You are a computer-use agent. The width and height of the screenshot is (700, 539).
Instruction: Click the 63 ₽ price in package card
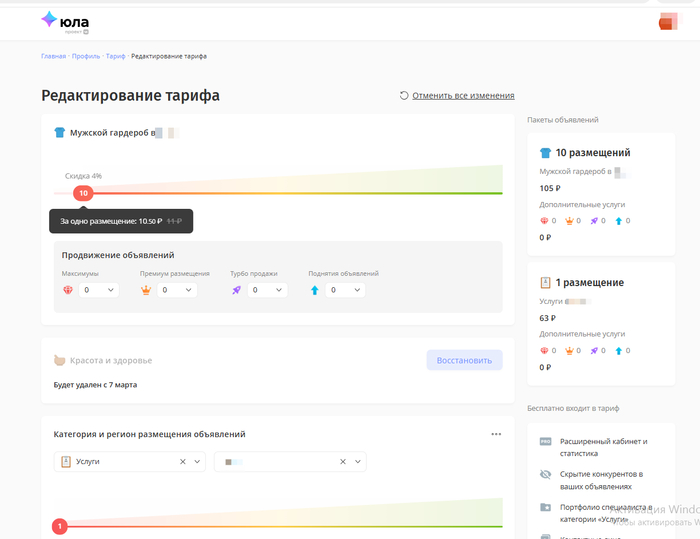pyautogui.click(x=548, y=318)
